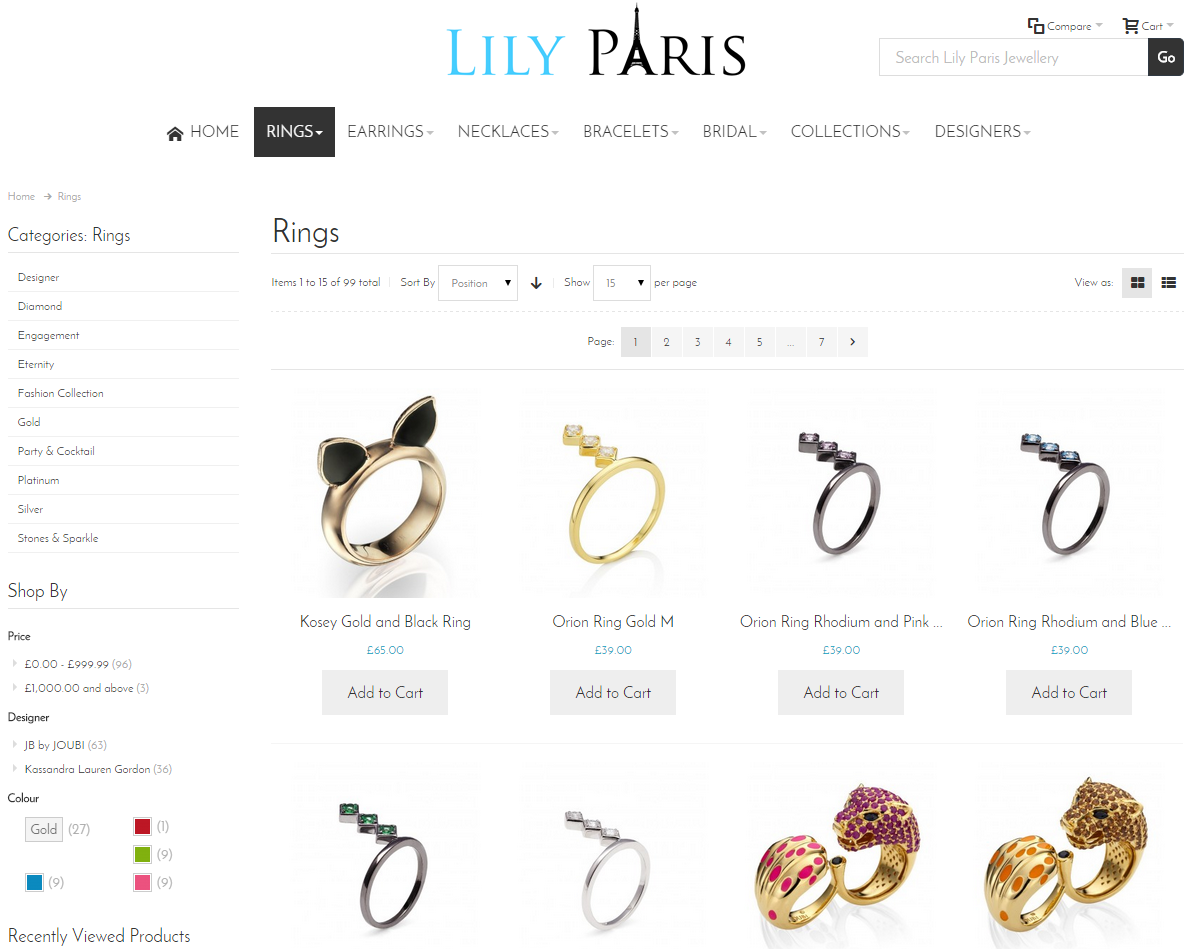Click the Home house icon

pos(175,133)
